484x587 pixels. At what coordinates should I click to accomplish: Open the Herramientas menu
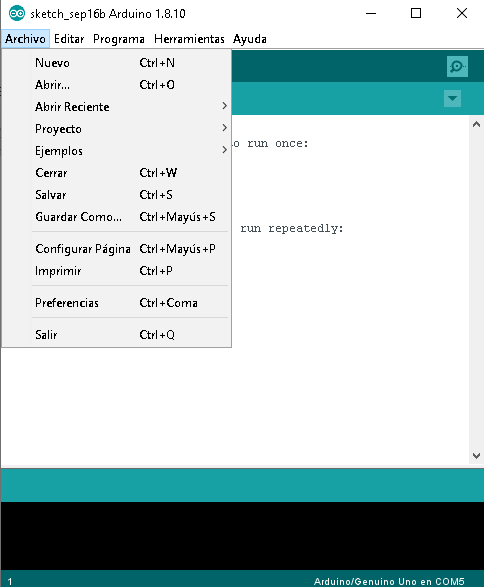pyautogui.click(x=189, y=39)
